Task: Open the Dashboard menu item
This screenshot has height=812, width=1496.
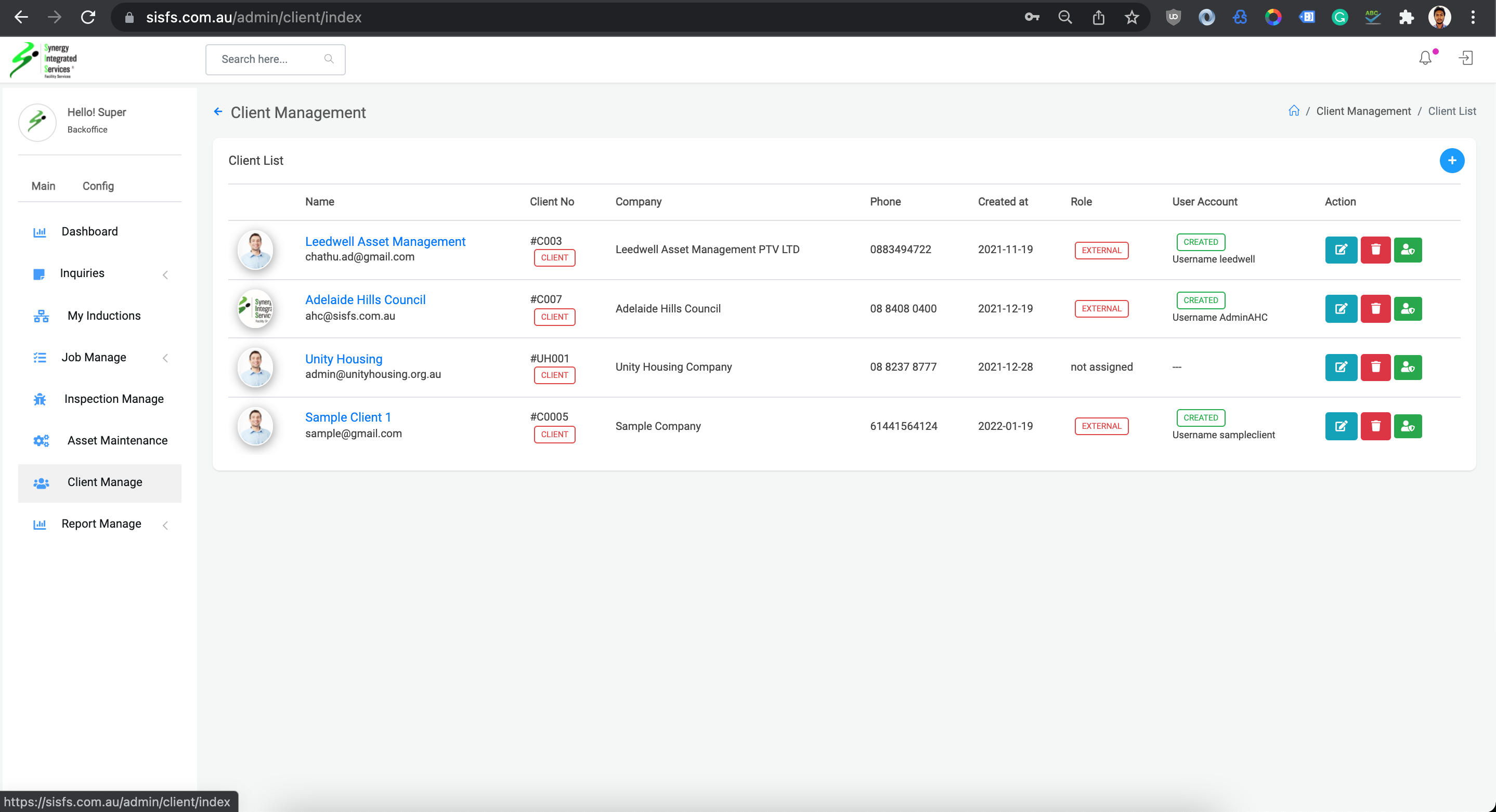Action: (x=89, y=231)
